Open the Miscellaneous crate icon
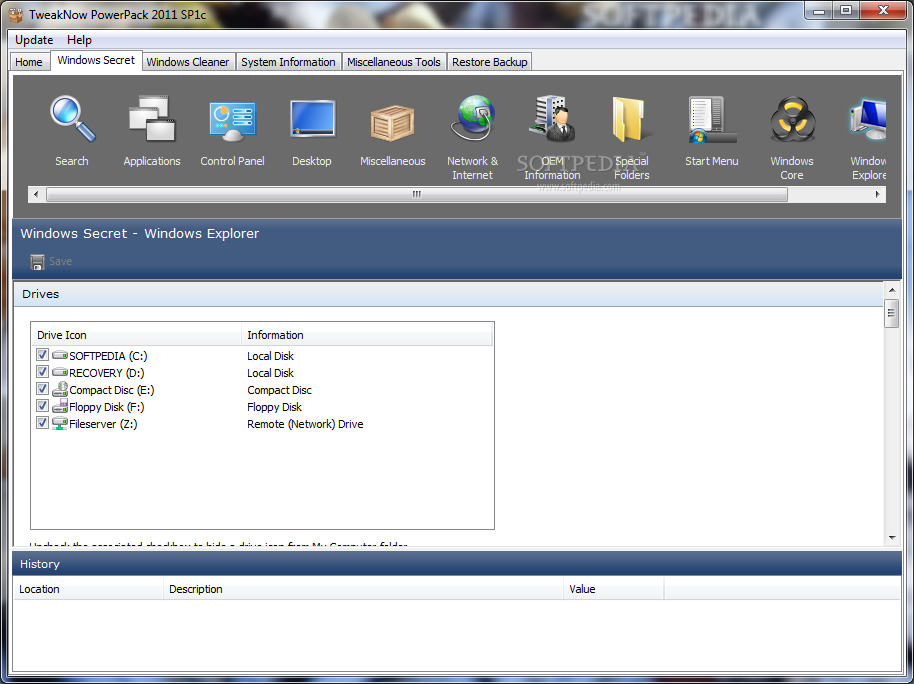 coord(392,123)
